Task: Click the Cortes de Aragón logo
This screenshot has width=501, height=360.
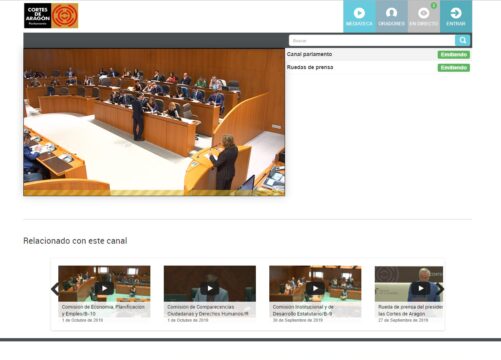Action: coord(51,16)
